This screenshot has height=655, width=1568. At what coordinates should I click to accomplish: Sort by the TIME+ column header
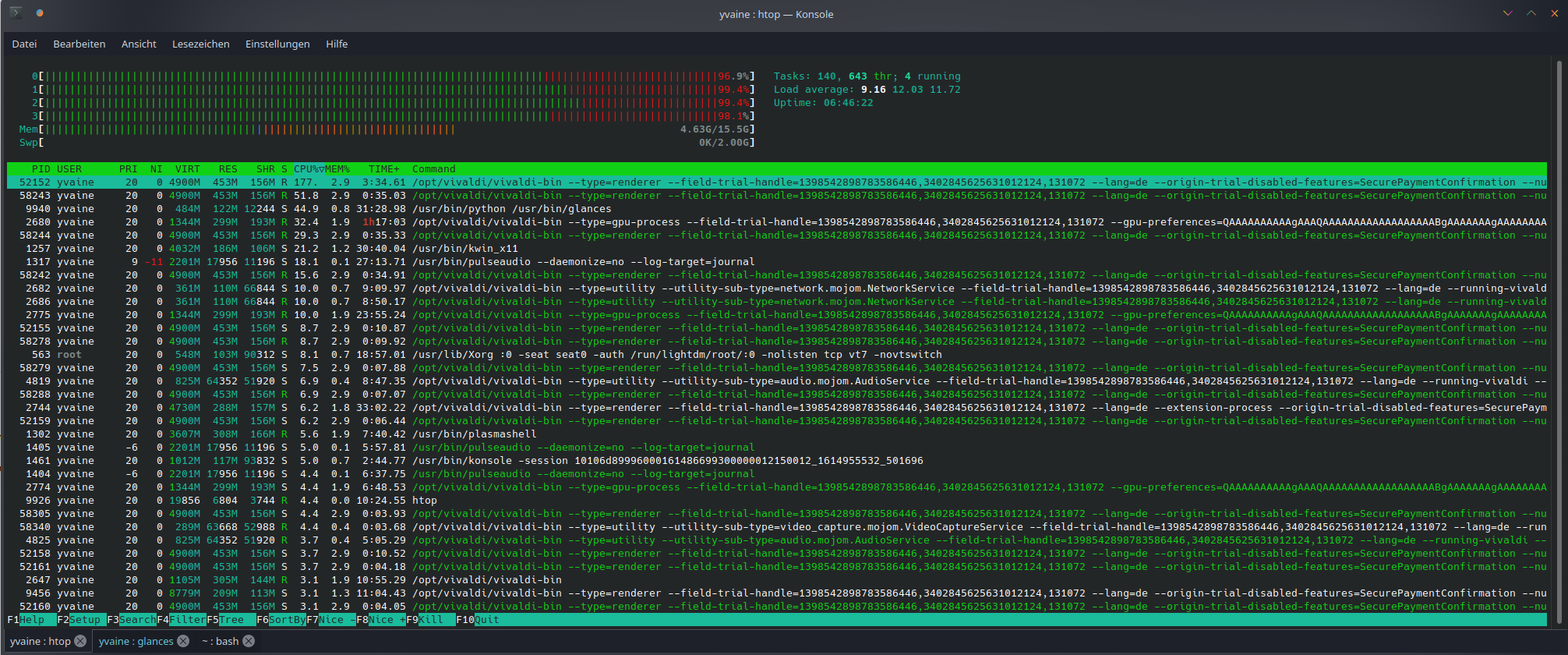[384, 169]
